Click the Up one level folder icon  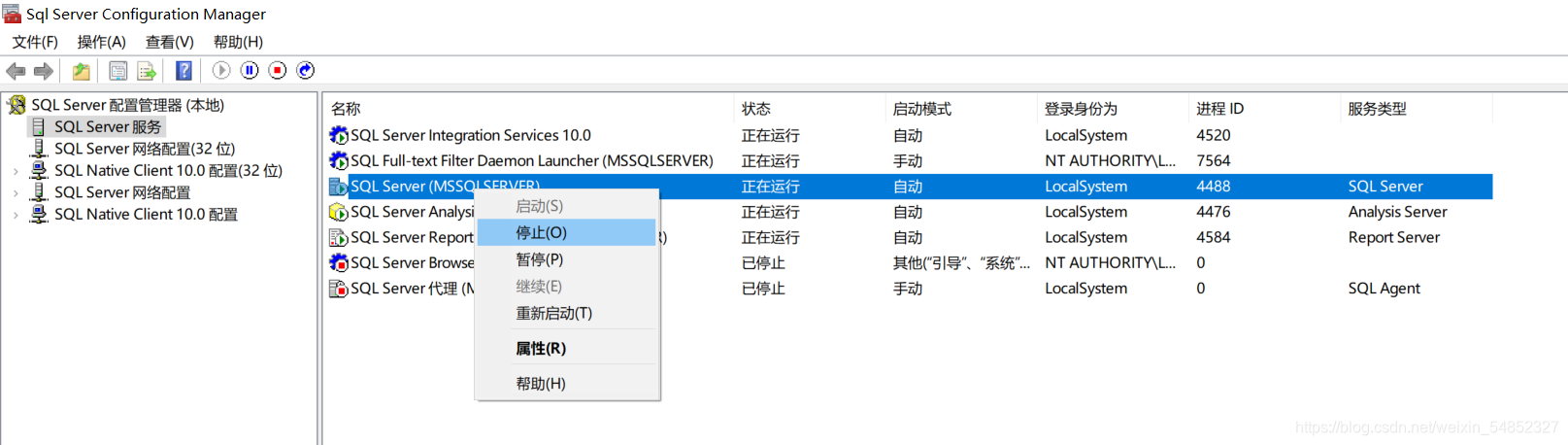[x=82, y=71]
